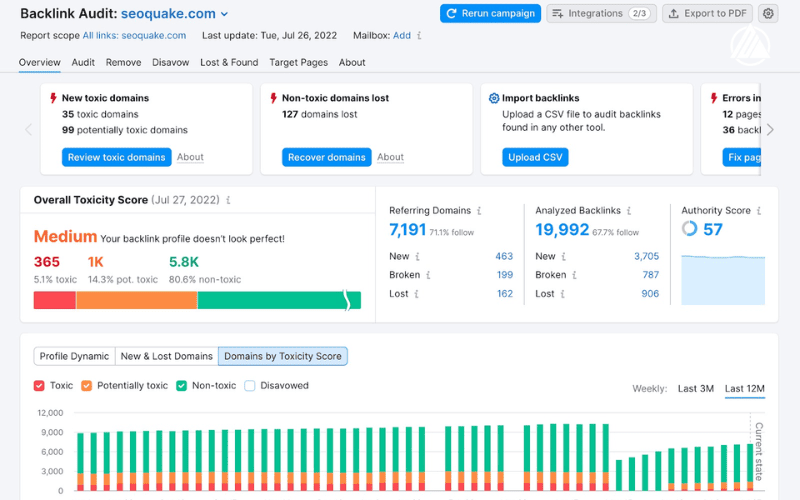Select the Profile Dynamic view

[74, 356]
